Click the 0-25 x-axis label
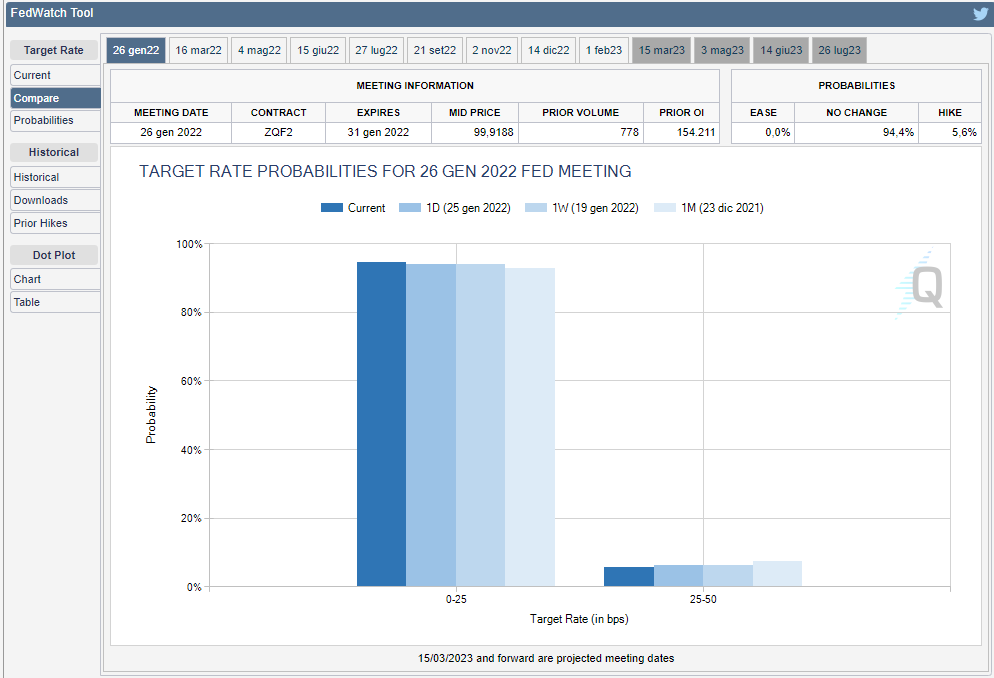Viewport: 994px width, 678px height. (x=456, y=599)
